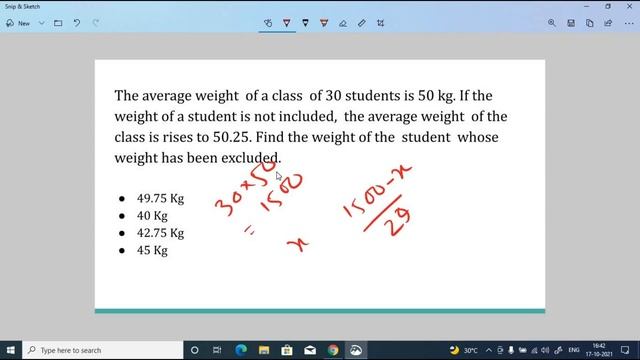640x360 pixels.
Task: Open the See more ellipsis menu
Action: coord(629,23)
